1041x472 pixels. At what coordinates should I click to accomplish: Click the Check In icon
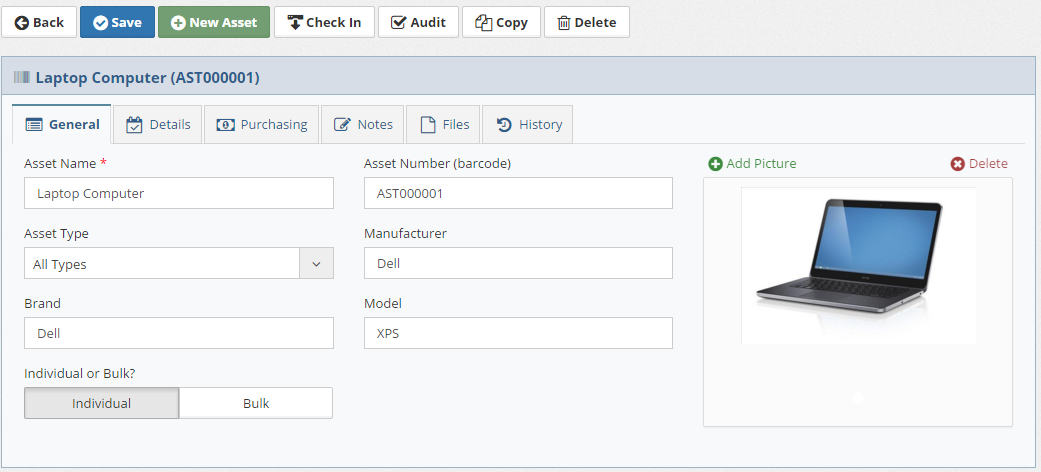pyautogui.click(x=295, y=23)
